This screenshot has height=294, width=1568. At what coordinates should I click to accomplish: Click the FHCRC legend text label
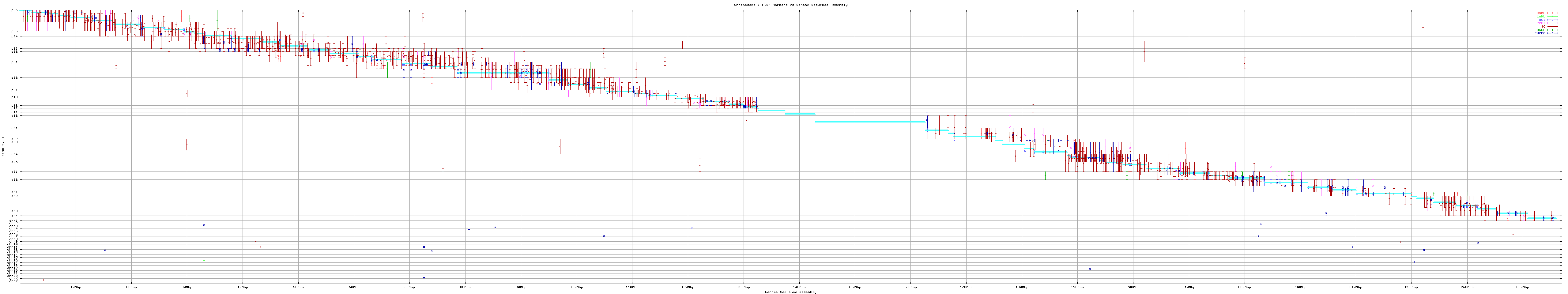click(x=1540, y=33)
